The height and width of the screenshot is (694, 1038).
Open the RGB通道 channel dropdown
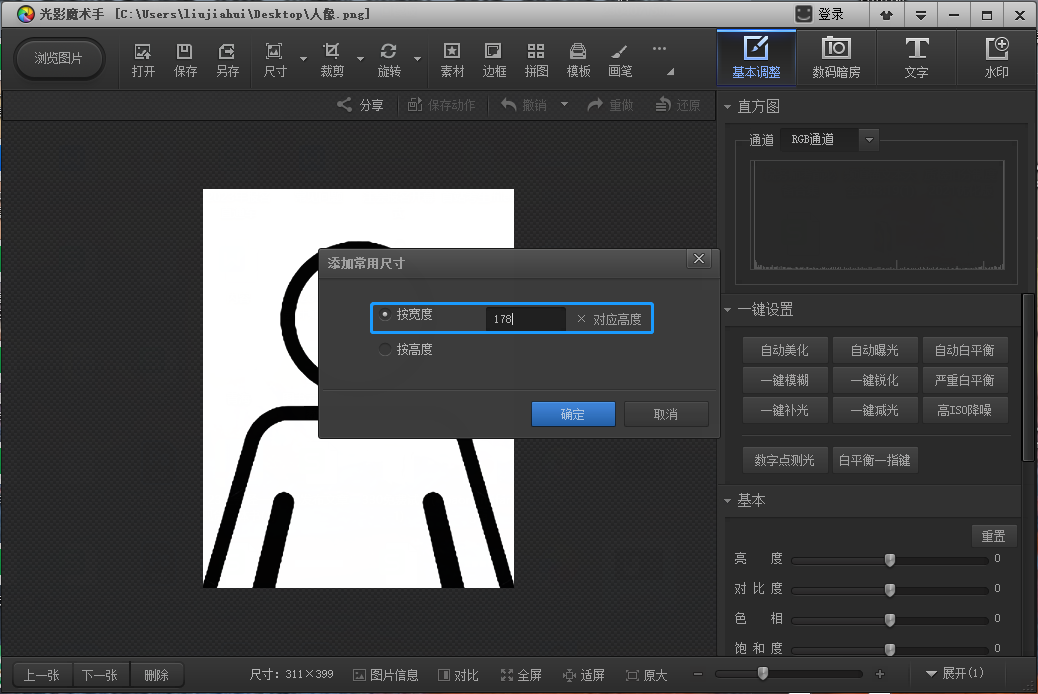(869, 140)
